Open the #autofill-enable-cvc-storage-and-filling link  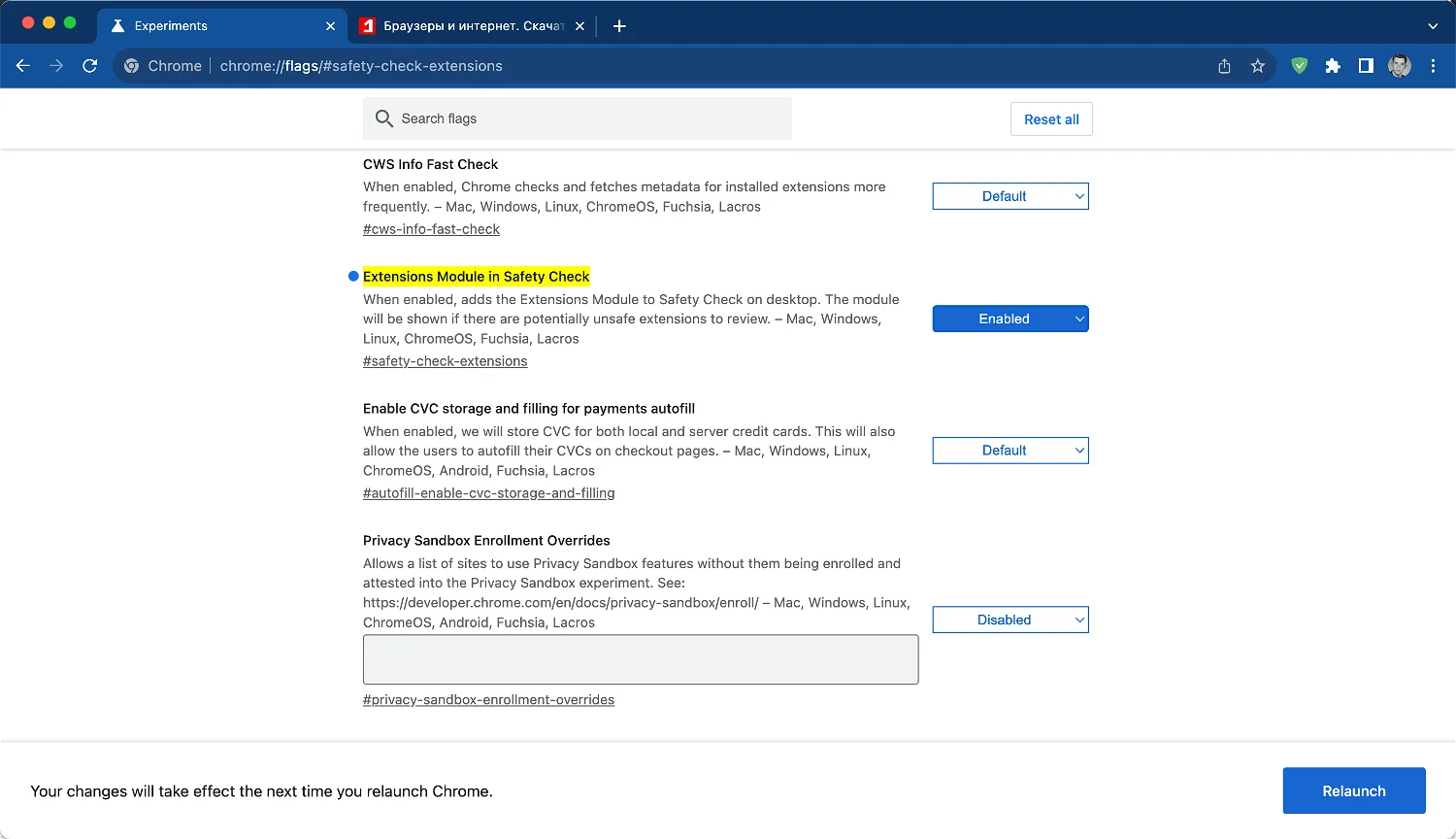[x=489, y=493]
